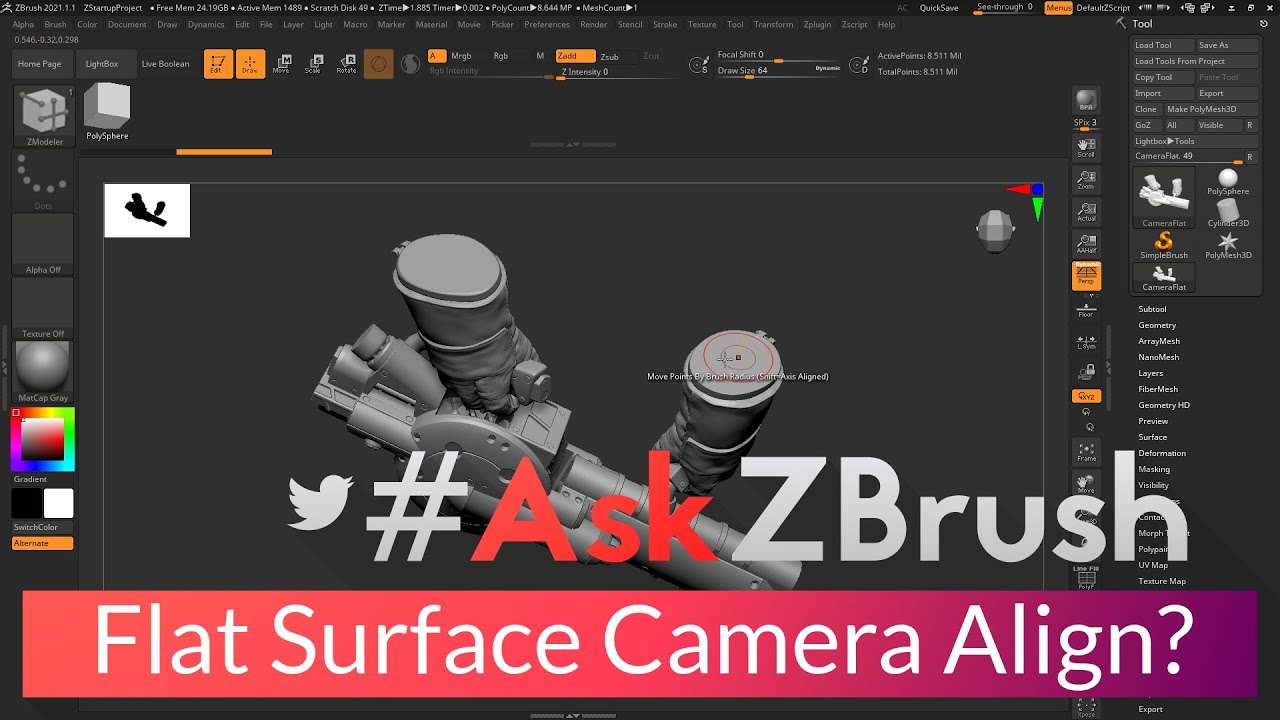
Task: Expand the Subtool palette section
Action: click(x=1152, y=309)
